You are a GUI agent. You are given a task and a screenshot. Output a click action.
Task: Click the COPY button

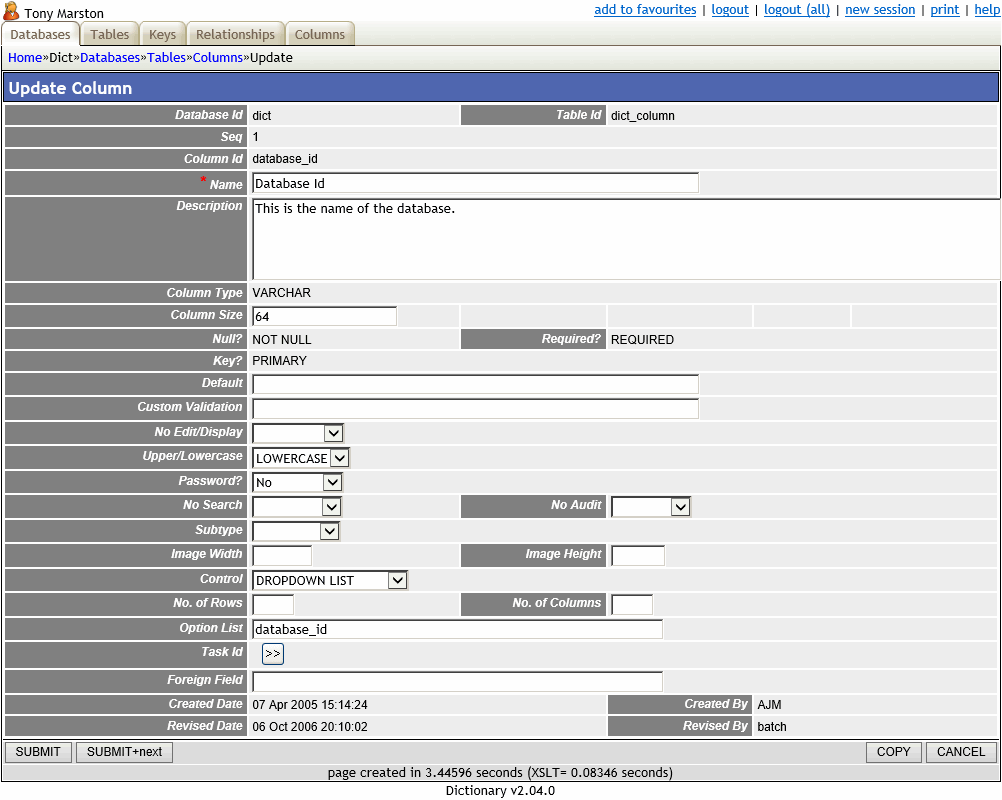(x=893, y=751)
